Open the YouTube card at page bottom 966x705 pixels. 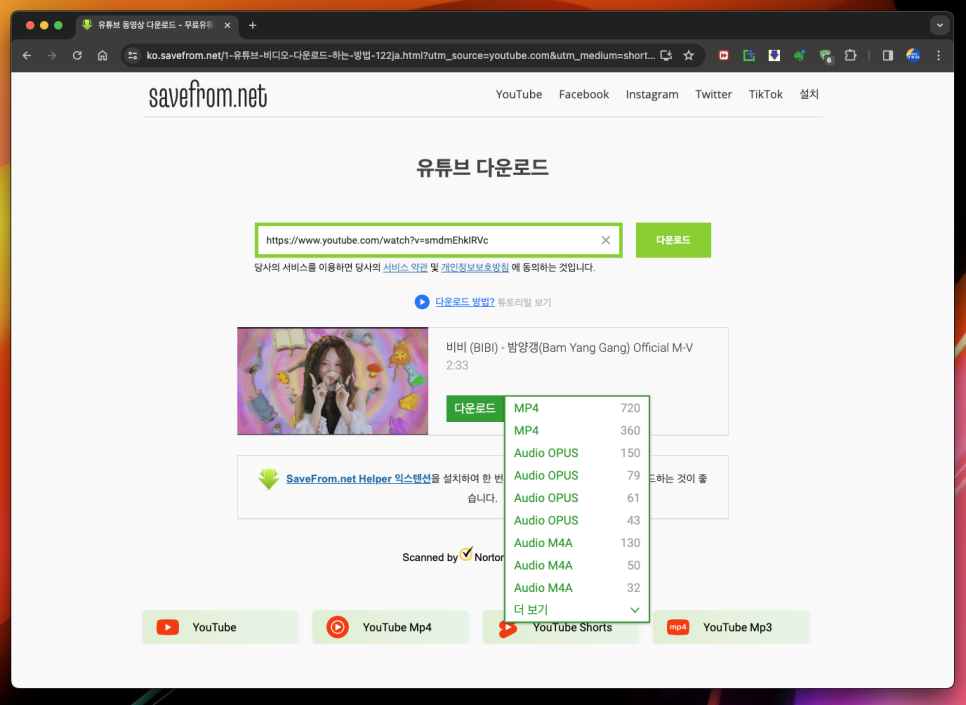pos(221,627)
